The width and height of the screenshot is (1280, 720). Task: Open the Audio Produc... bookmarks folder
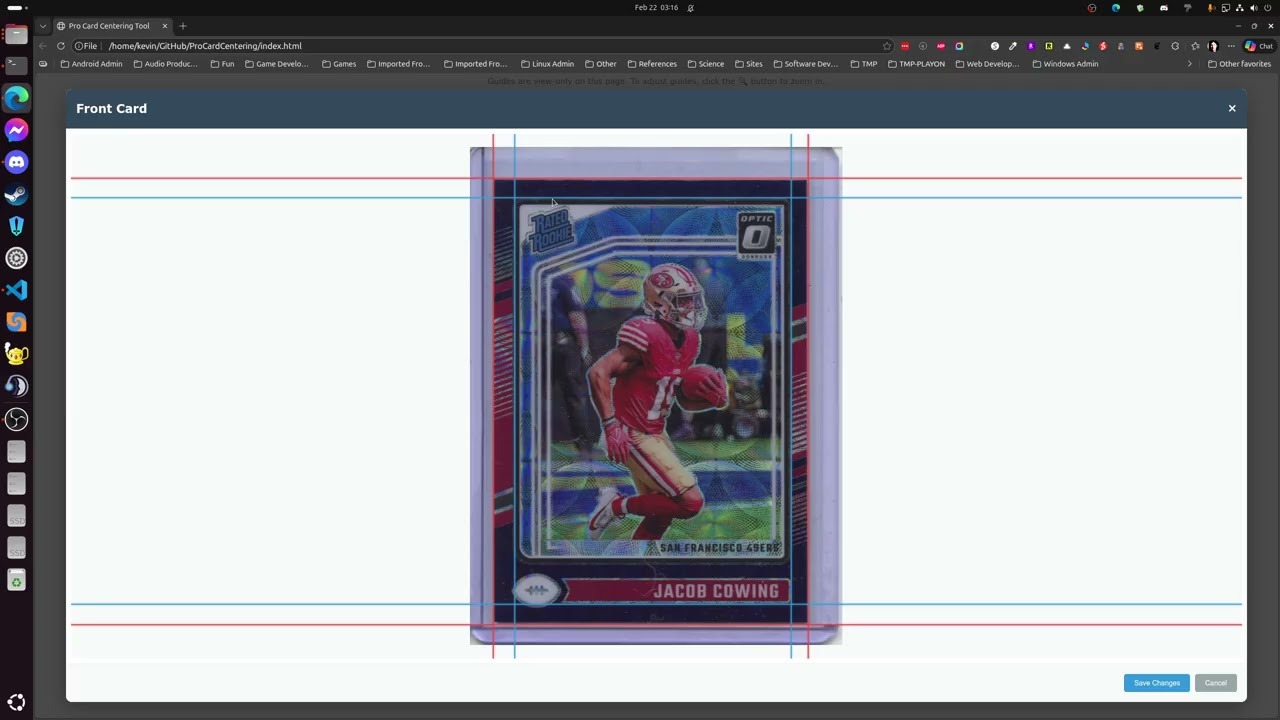point(166,64)
